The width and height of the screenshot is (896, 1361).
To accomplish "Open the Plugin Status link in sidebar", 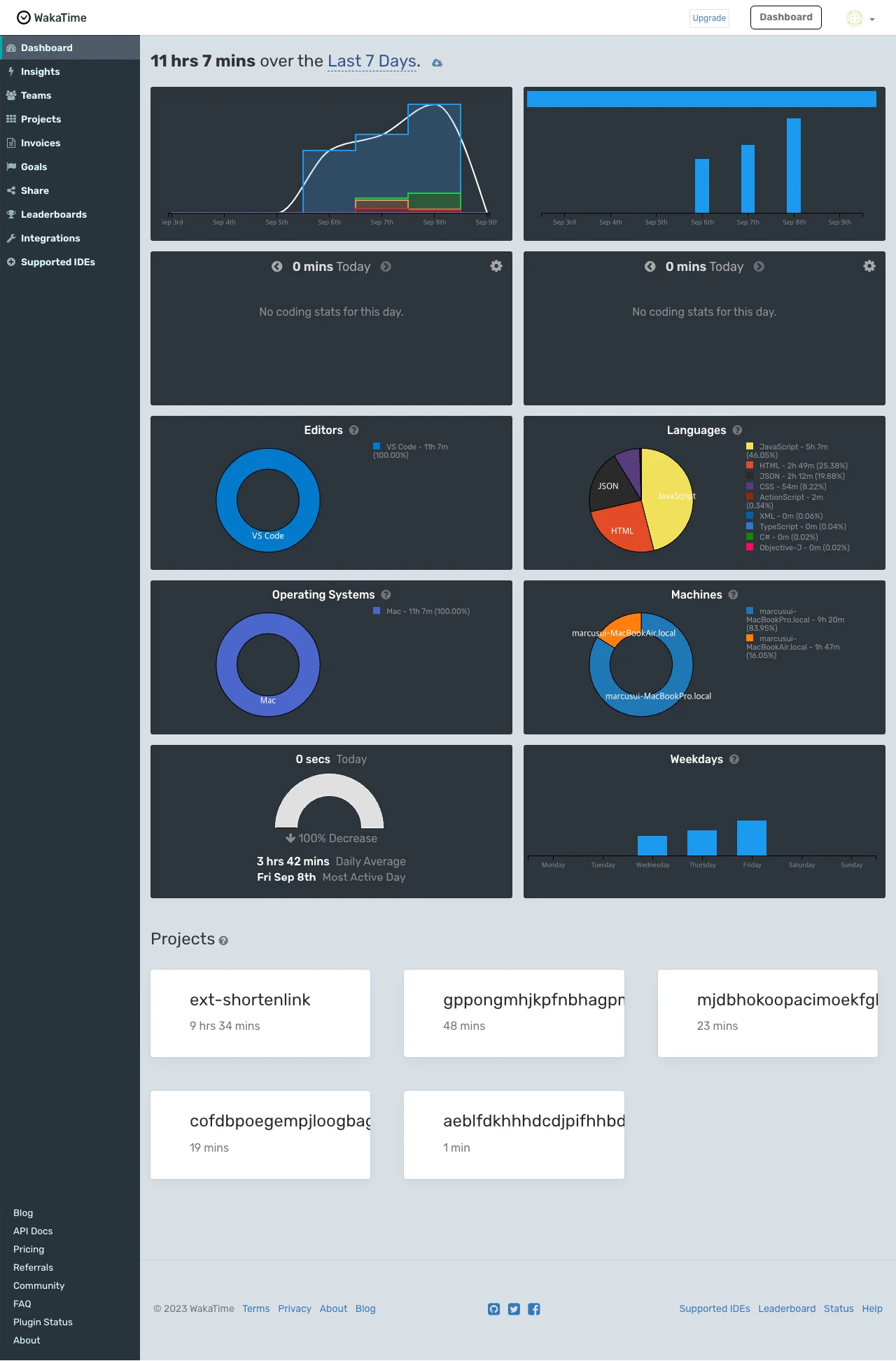I will pos(43,1322).
